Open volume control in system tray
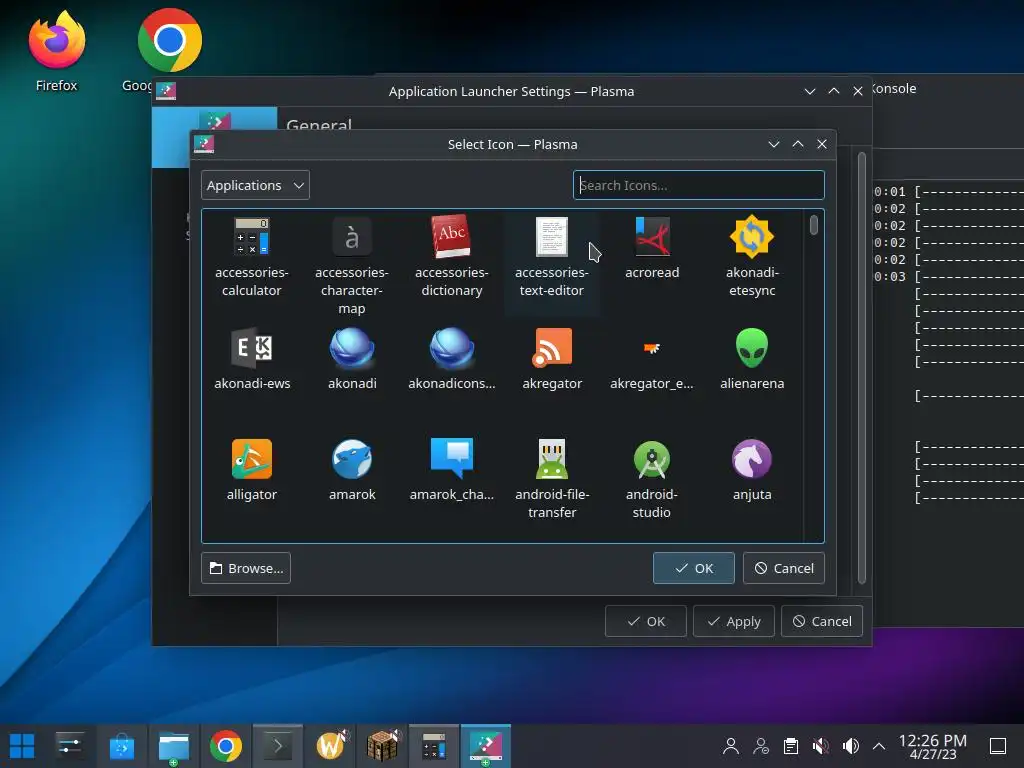Screen dimensions: 1024x768 850,746
